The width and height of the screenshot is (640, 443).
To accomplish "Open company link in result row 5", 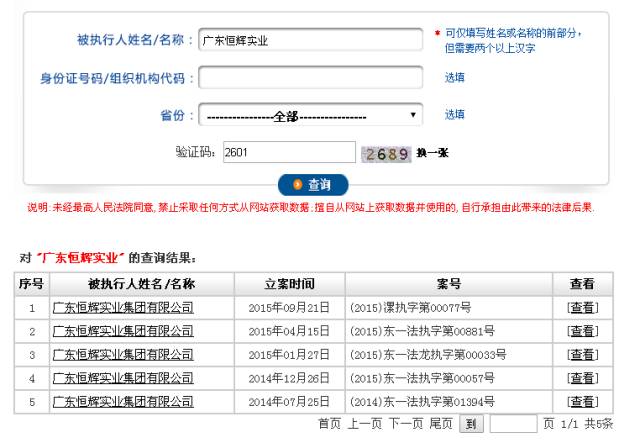I will tap(123, 402).
